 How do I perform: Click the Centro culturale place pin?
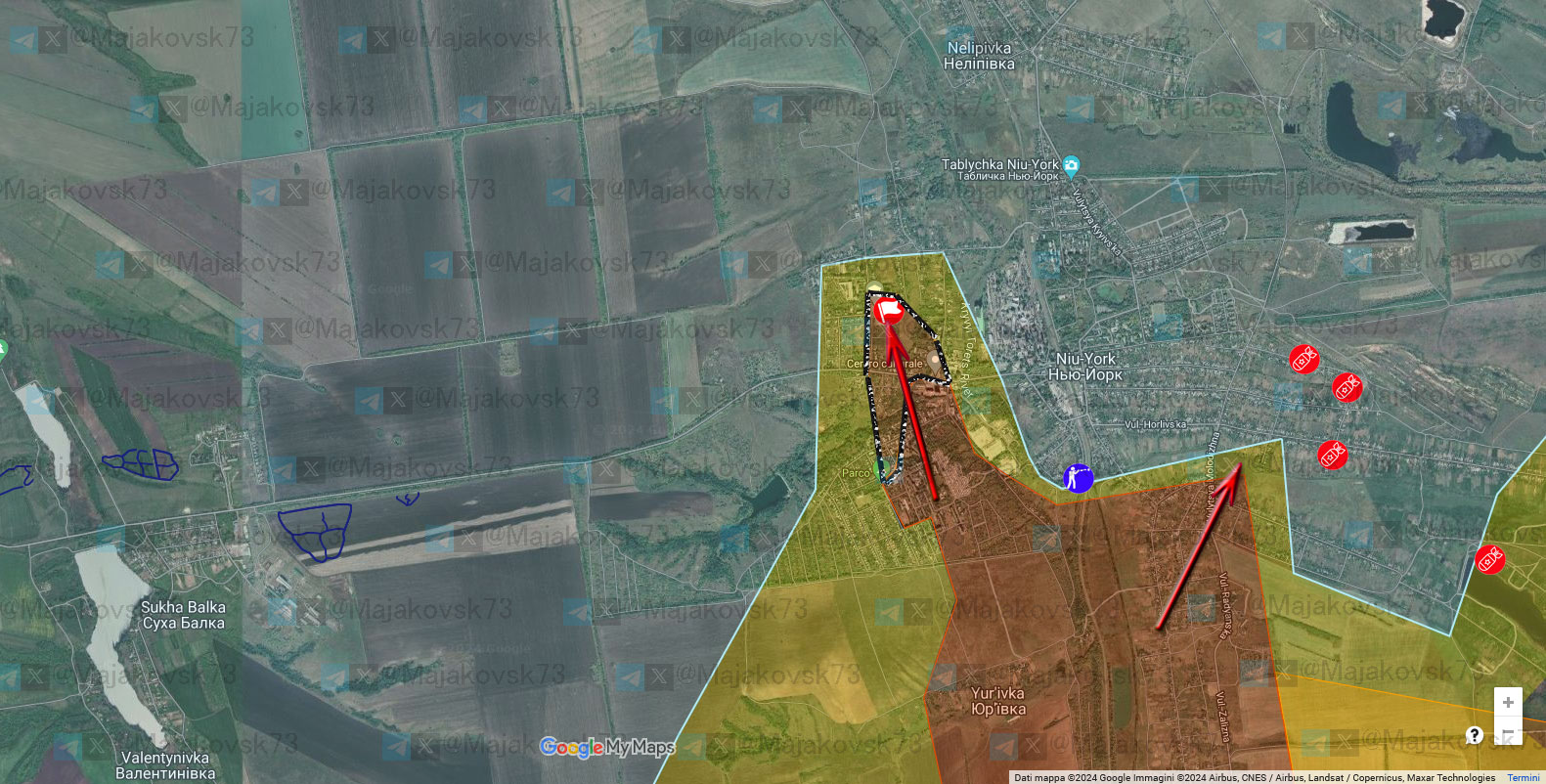coord(933,363)
